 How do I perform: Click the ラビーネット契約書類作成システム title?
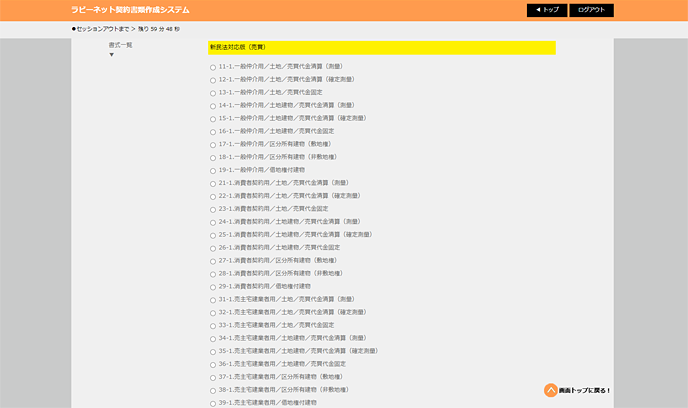click(130, 10)
